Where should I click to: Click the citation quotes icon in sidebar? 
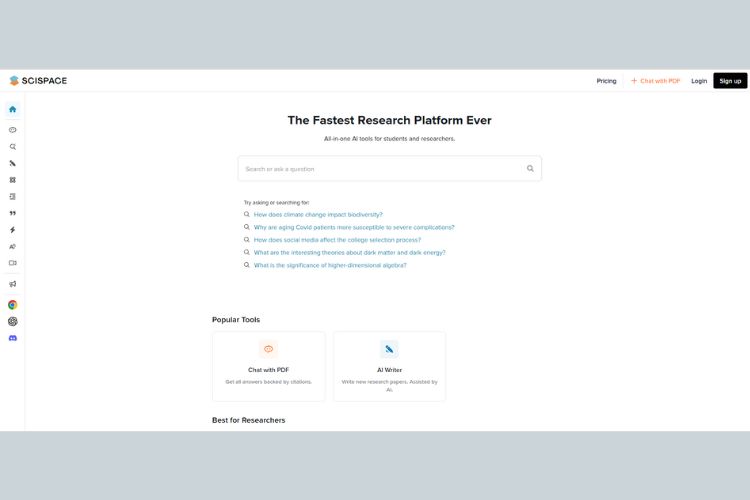[12, 213]
